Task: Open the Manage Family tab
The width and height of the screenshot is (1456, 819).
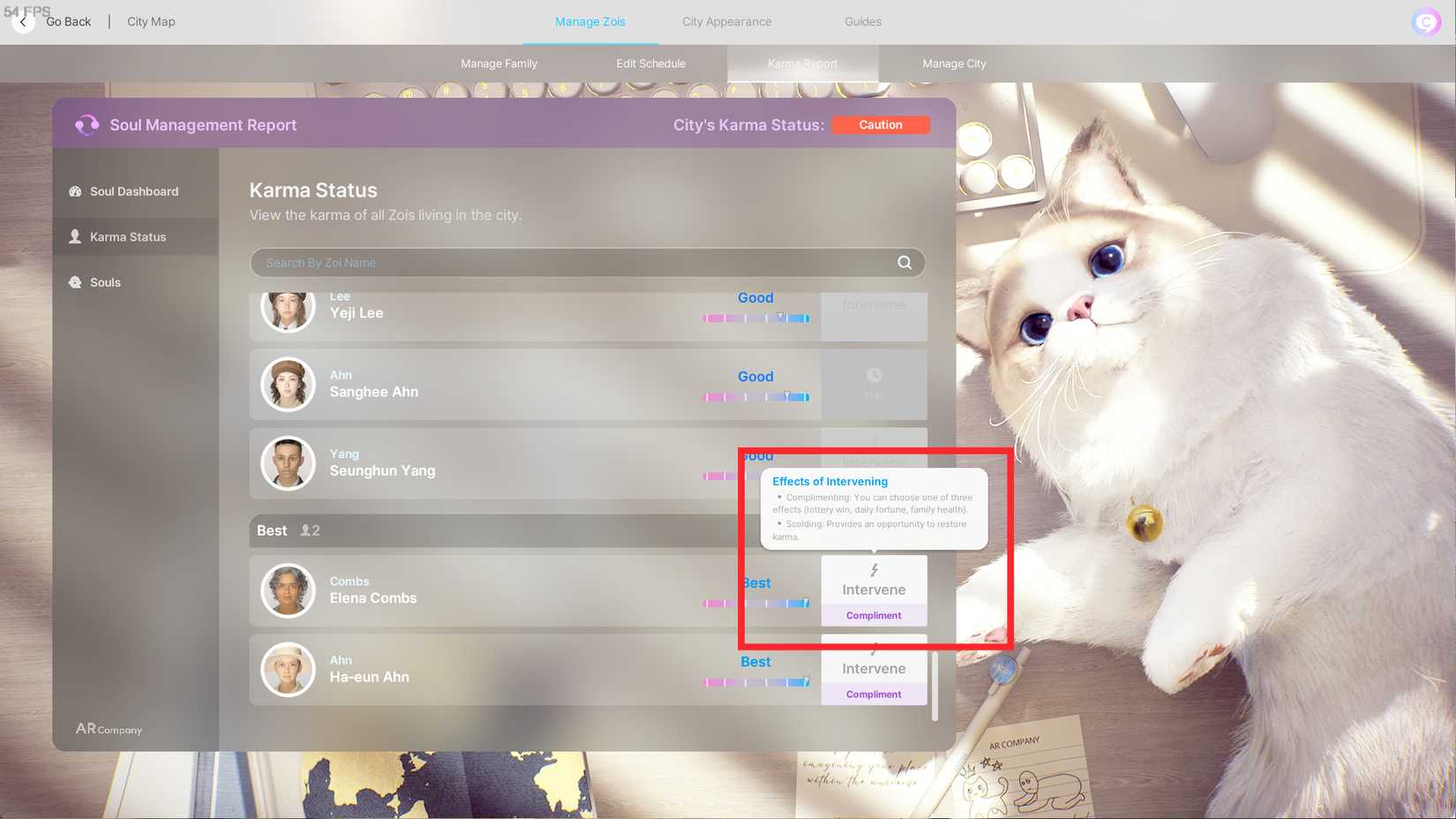Action: point(499,64)
